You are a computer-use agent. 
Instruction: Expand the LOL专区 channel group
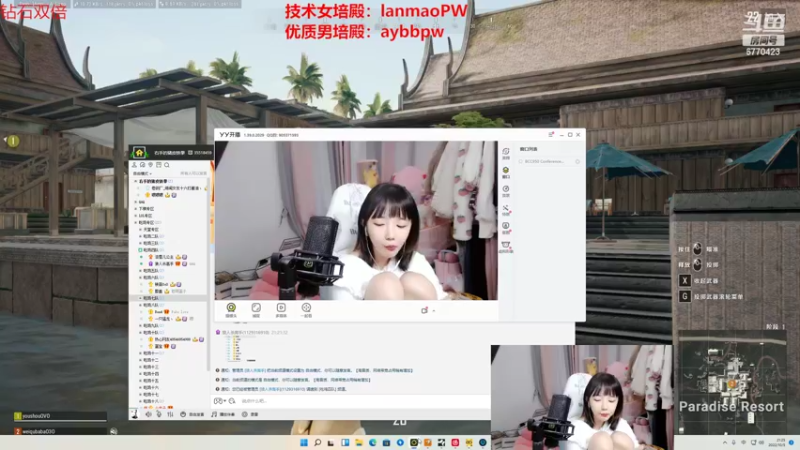tap(135, 216)
